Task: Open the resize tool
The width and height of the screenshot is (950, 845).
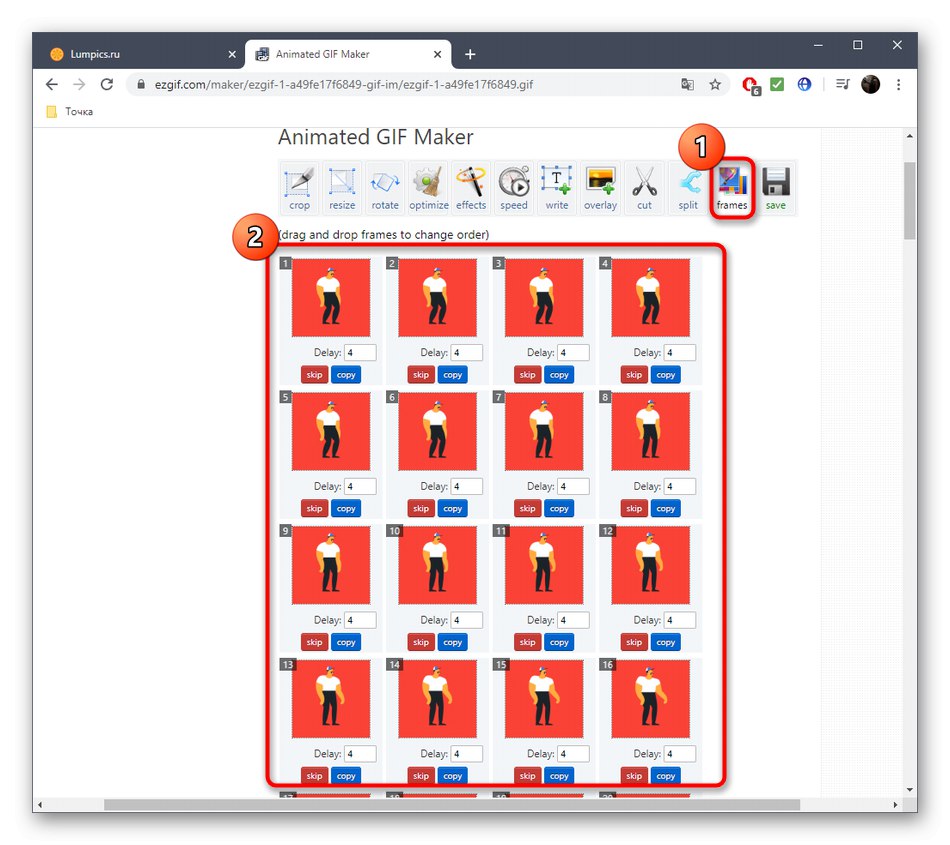Action: (342, 188)
